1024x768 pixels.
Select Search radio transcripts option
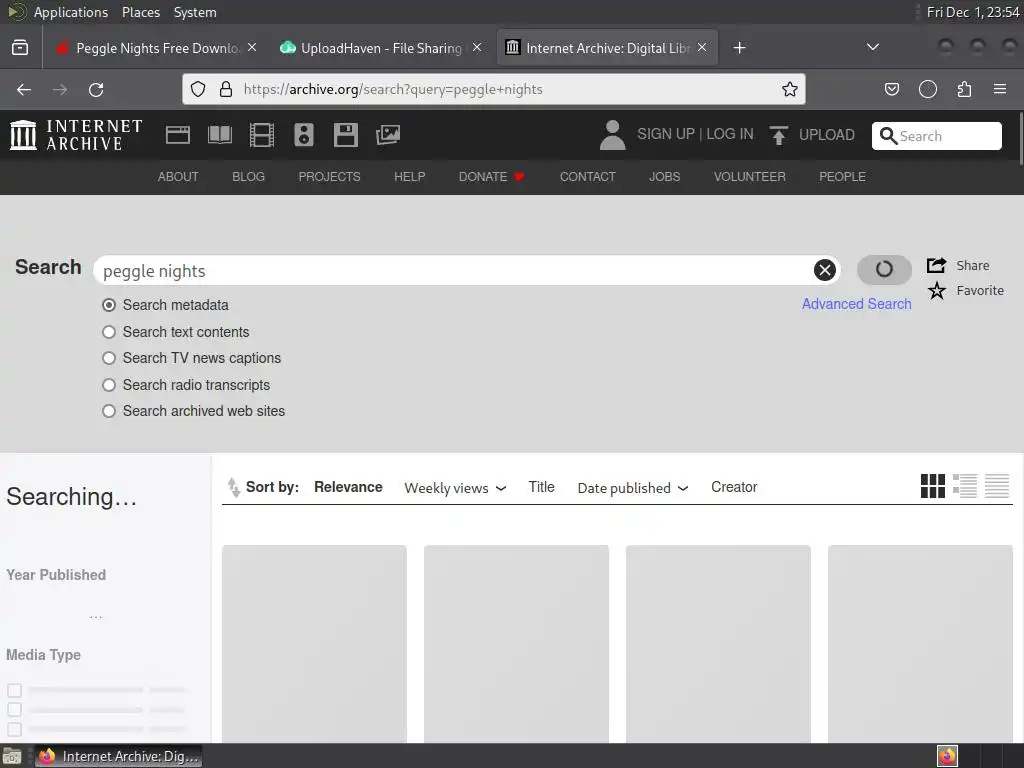pyautogui.click(x=109, y=385)
